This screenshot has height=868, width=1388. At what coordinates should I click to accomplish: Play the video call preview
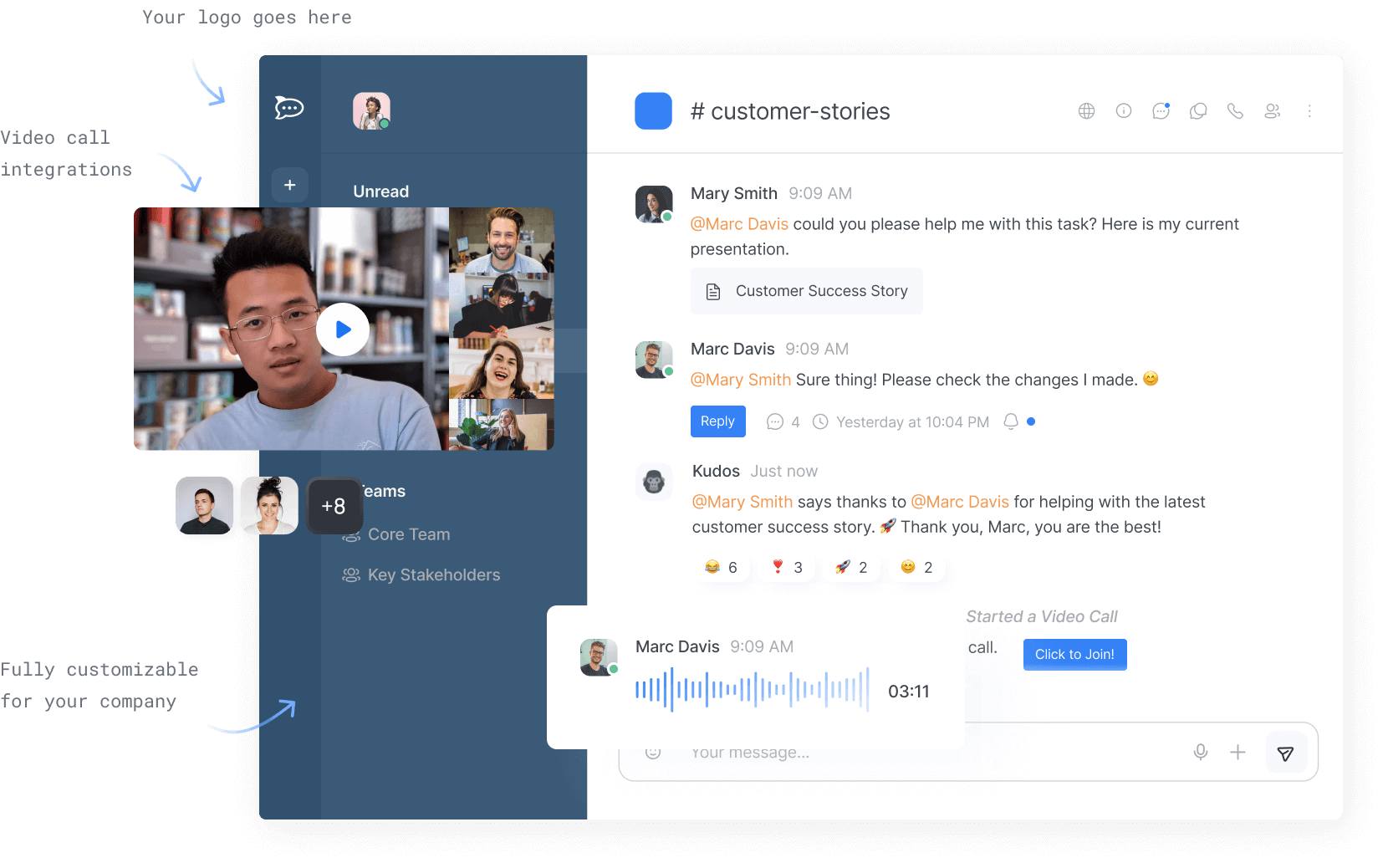(343, 329)
